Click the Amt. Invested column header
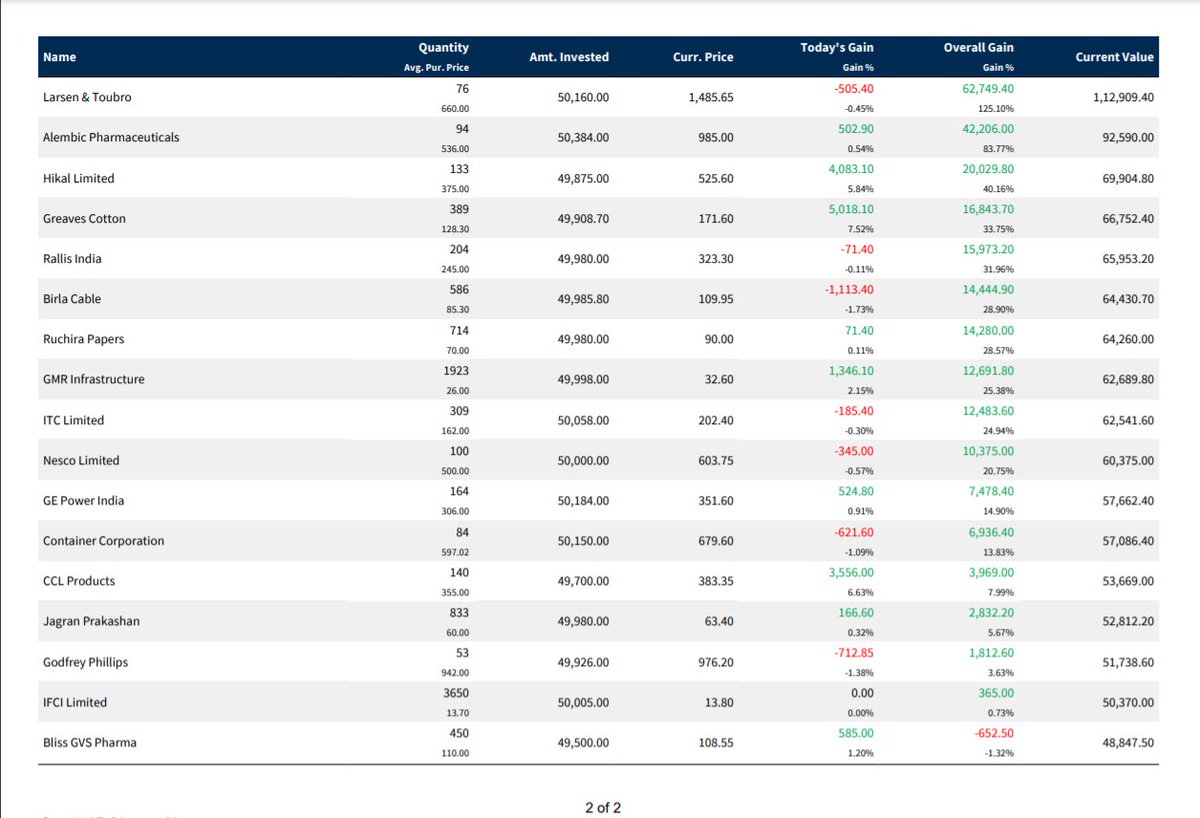This screenshot has width=1200, height=818. (569, 58)
